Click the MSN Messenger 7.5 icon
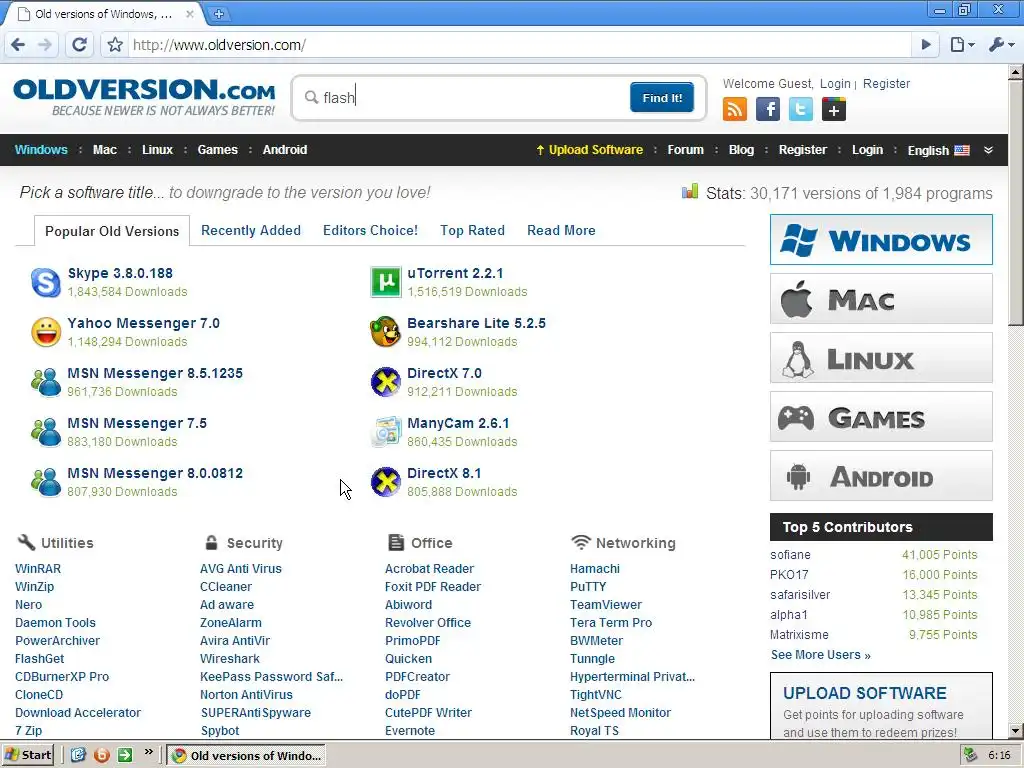The image size is (1024, 768). pyautogui.click(x=46, y=432)
